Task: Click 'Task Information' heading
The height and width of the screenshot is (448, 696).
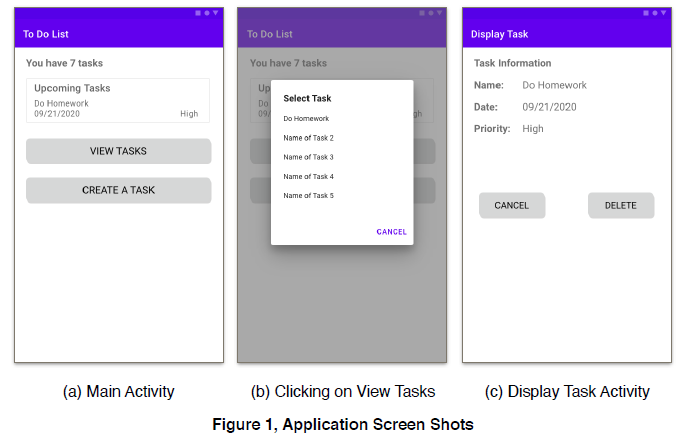Action: [x=513, y=63]
